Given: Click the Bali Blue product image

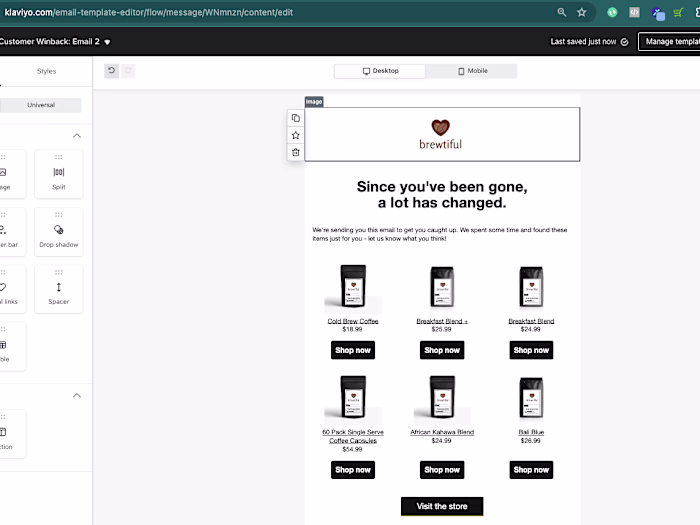Looking at the screenshot, I should 531,398.
